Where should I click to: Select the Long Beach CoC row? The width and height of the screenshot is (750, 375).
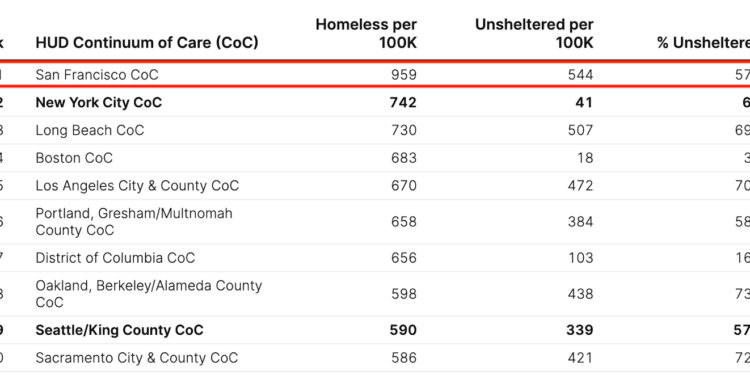(x=375, y=130)
